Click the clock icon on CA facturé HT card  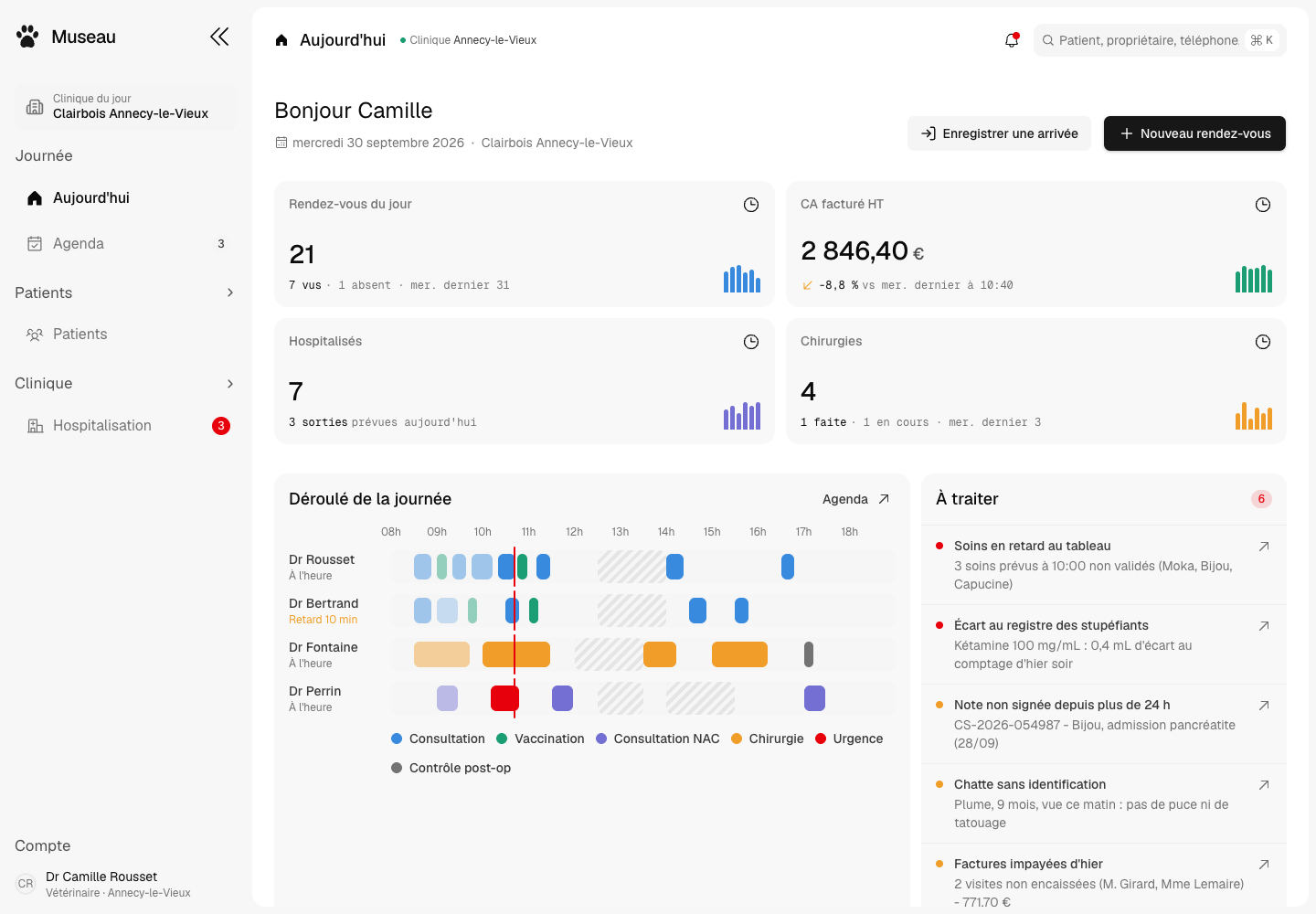(1263, 205)
